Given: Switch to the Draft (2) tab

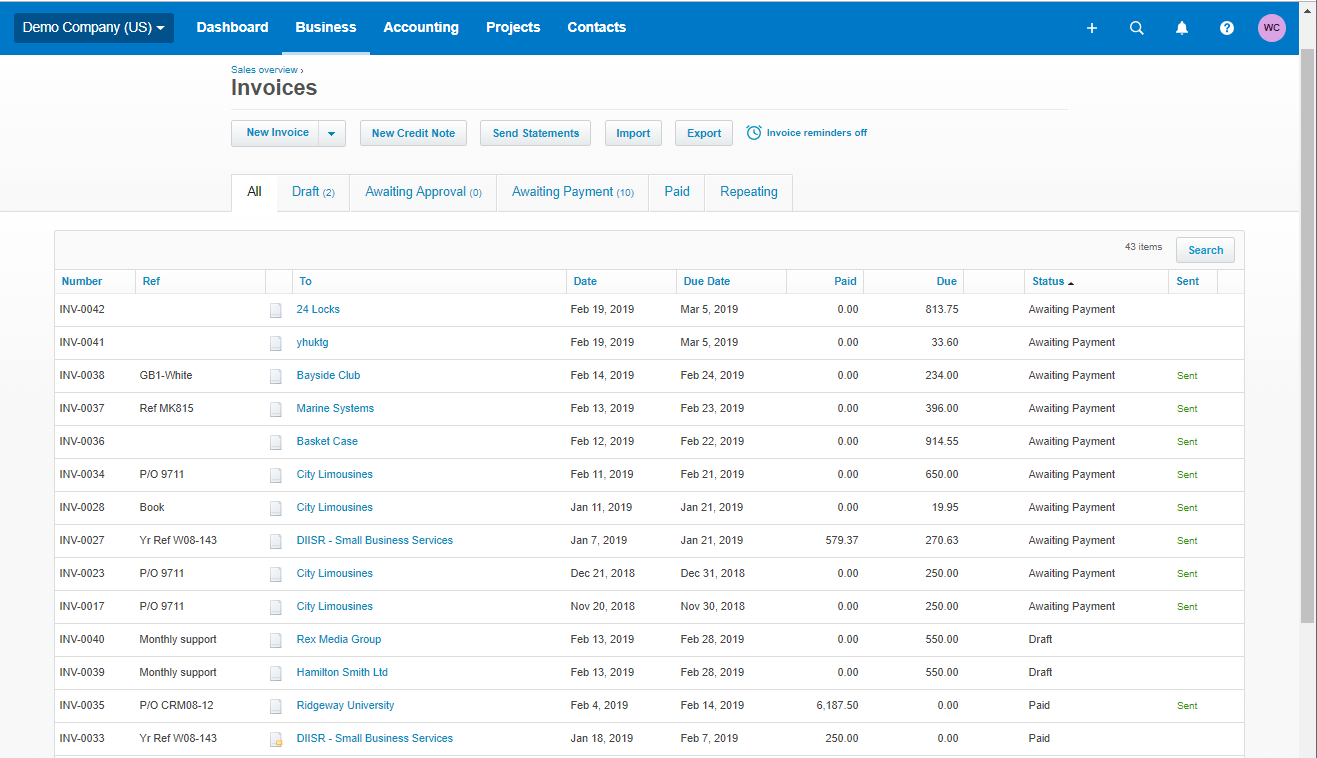Looking at the screenshot, I should [x=313, y=192].
